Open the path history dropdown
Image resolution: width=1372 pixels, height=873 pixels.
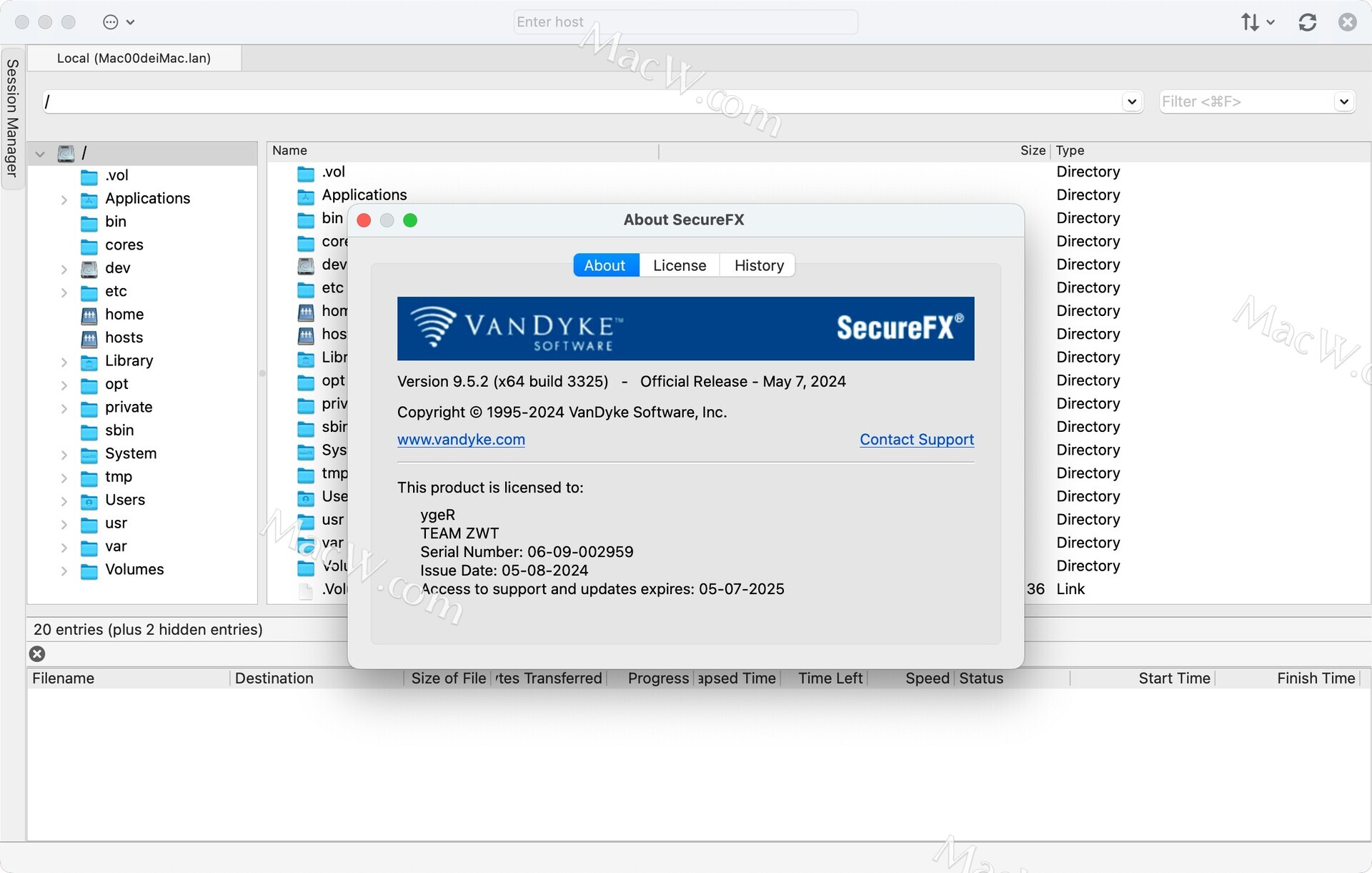(x=1131, y=102)
